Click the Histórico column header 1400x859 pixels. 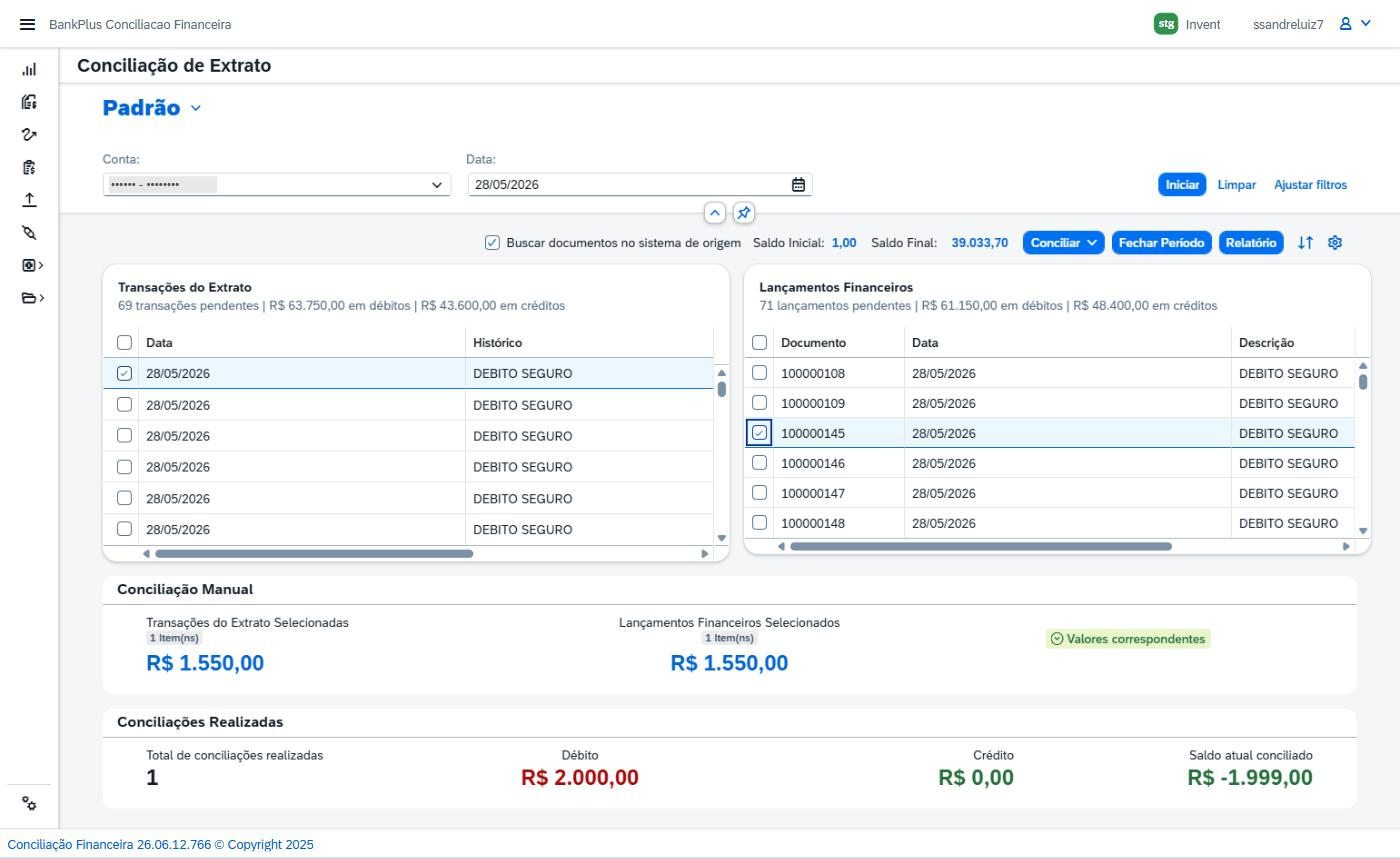[x=590, y=343]
